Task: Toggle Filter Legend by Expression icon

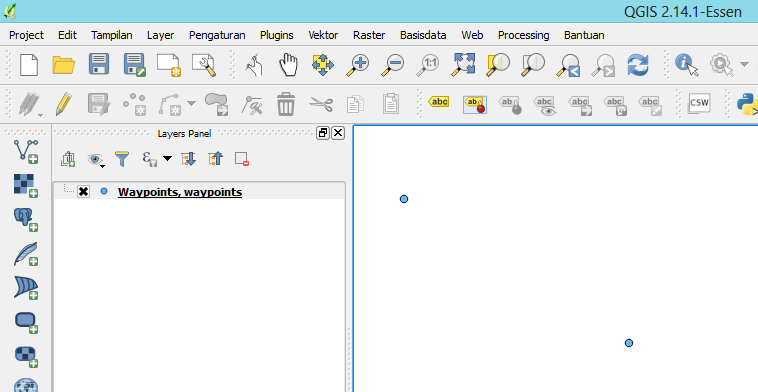Action: (149, 159)
